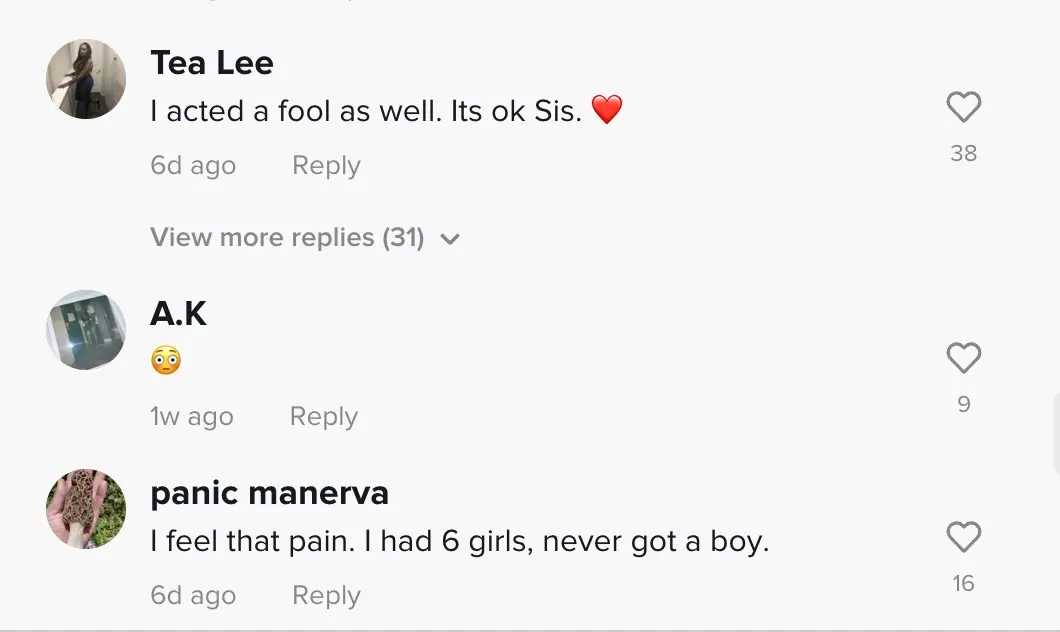Click the 16 likes count
The image size is (1060, 632).
pyautogui.click(x=963, y=583)
